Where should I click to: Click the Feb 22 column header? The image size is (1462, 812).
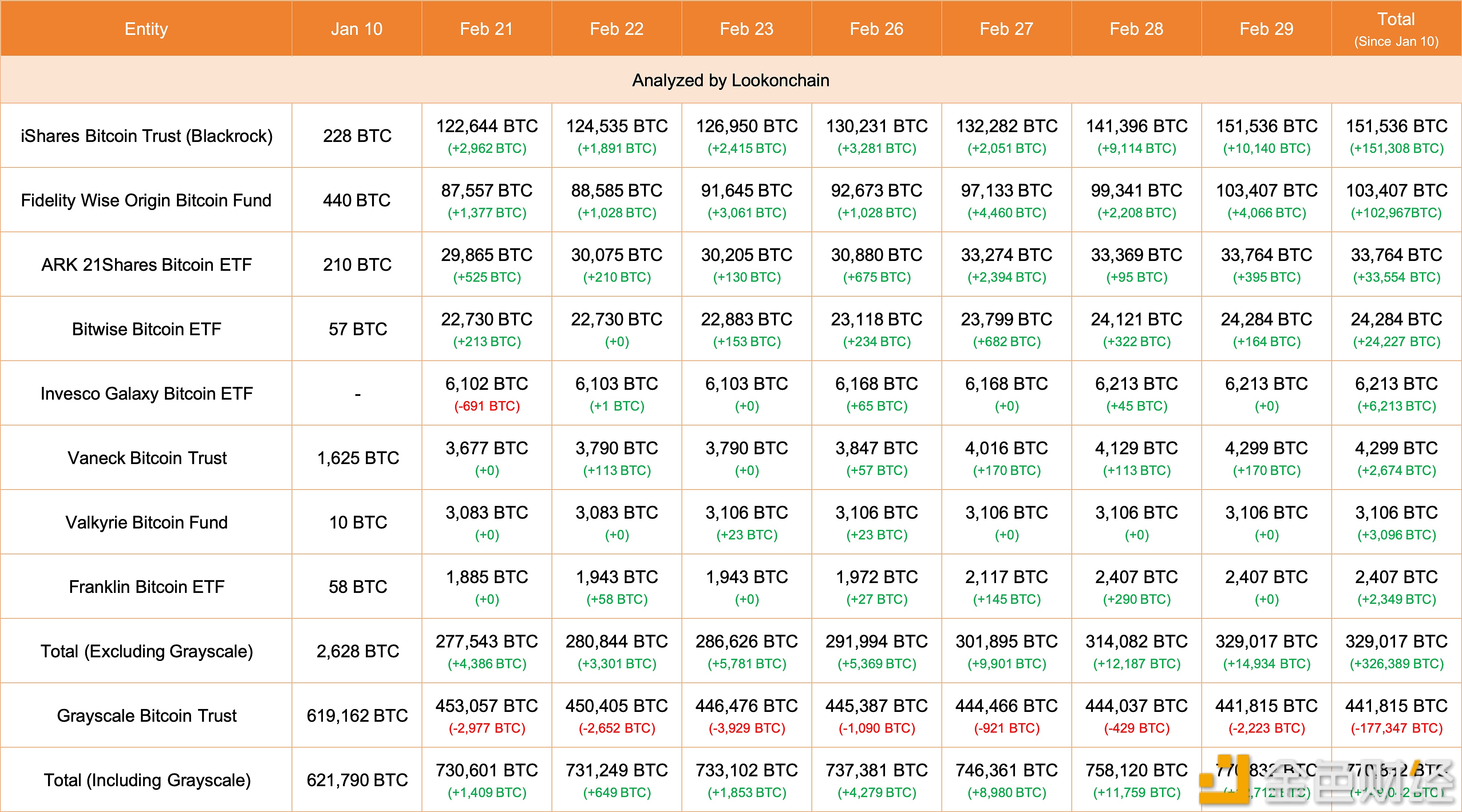coord(616,29)
